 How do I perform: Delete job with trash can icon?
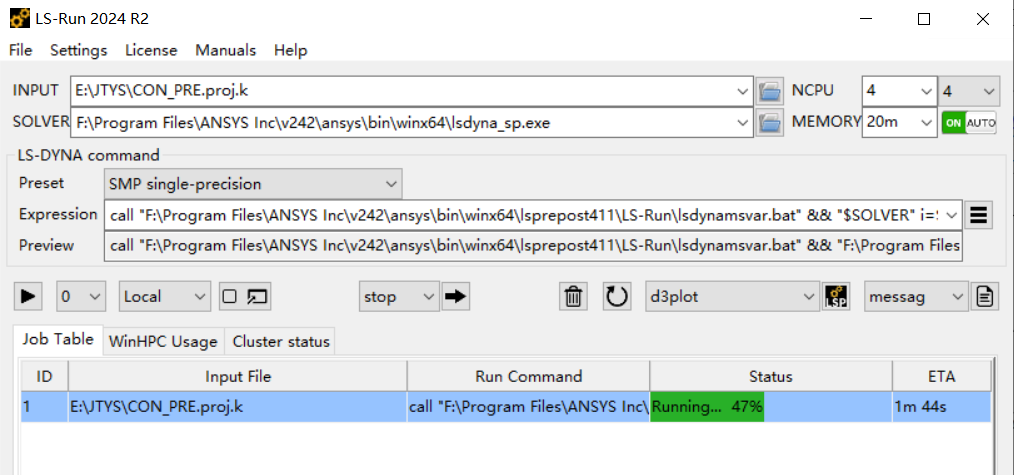click(x=573, y=297)
